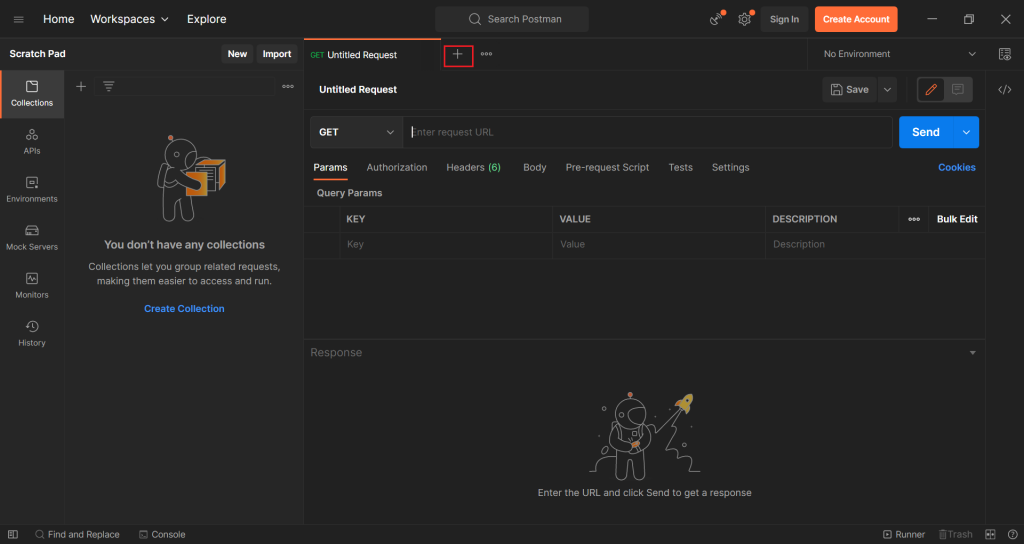The width and height of the screenshot is (1024, 544).
Task: Click the Untitled Request title text
Action: [x=358, y=89]
